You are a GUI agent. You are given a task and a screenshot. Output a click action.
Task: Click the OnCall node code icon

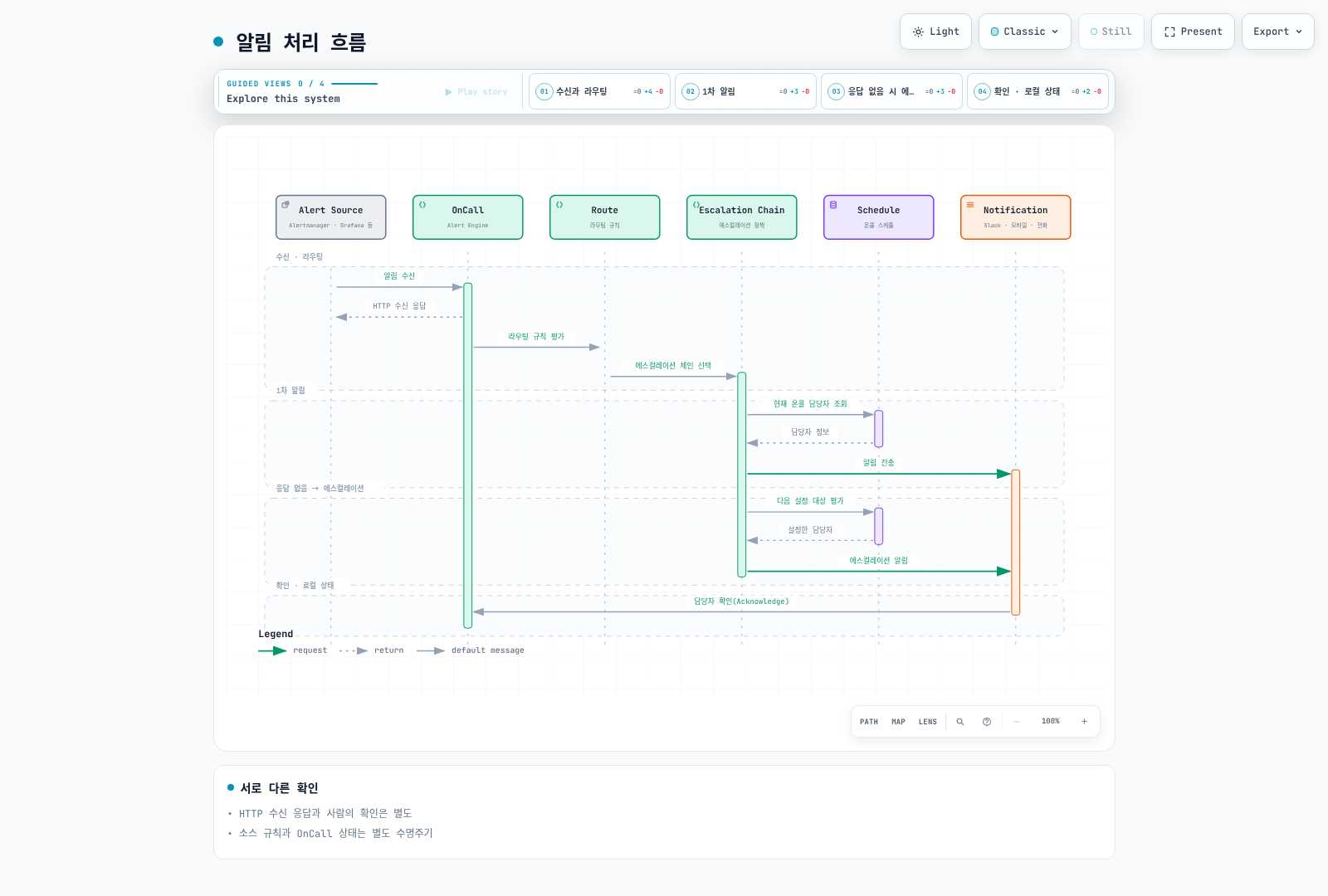(422, 204)
